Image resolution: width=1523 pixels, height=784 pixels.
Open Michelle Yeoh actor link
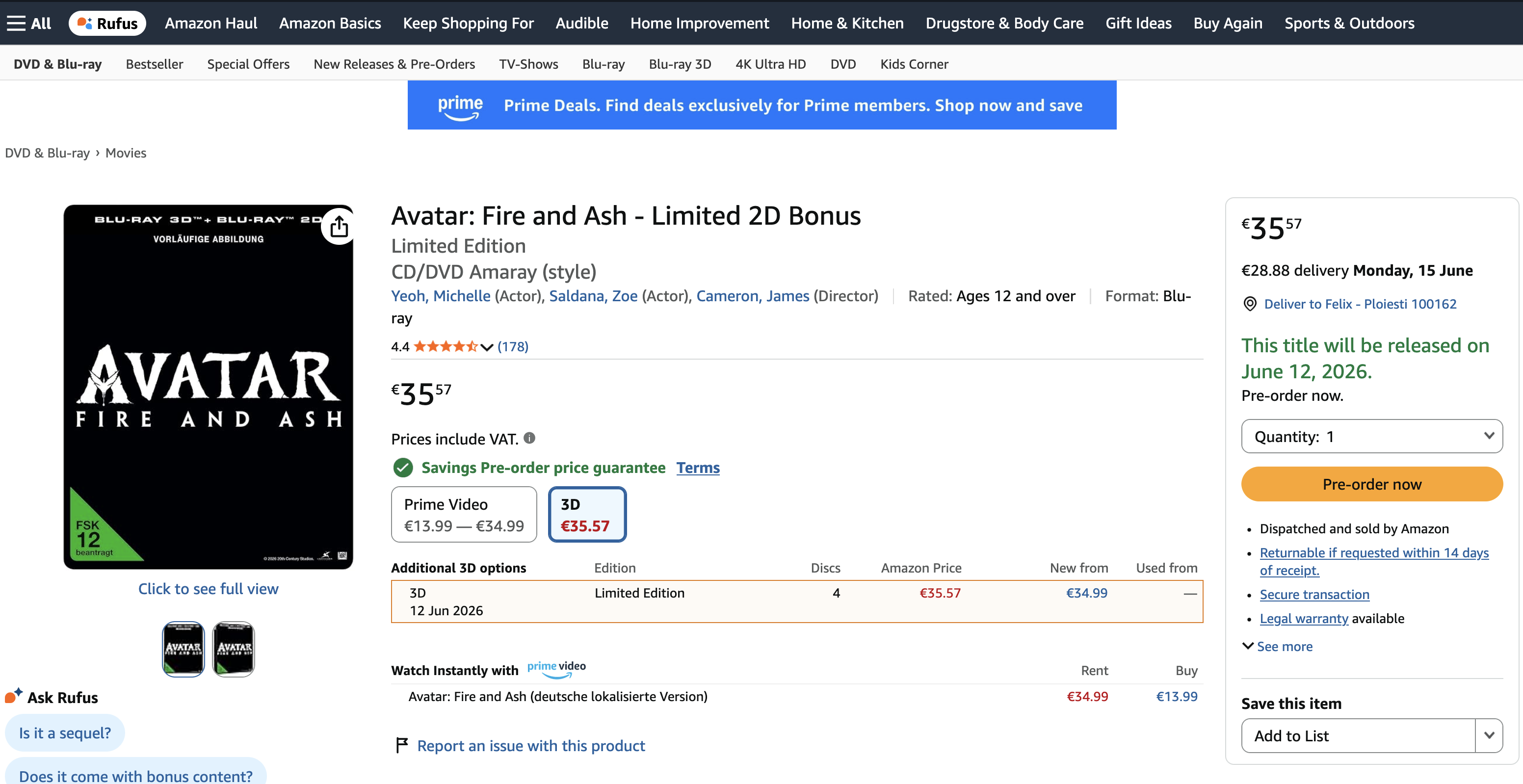441,296
